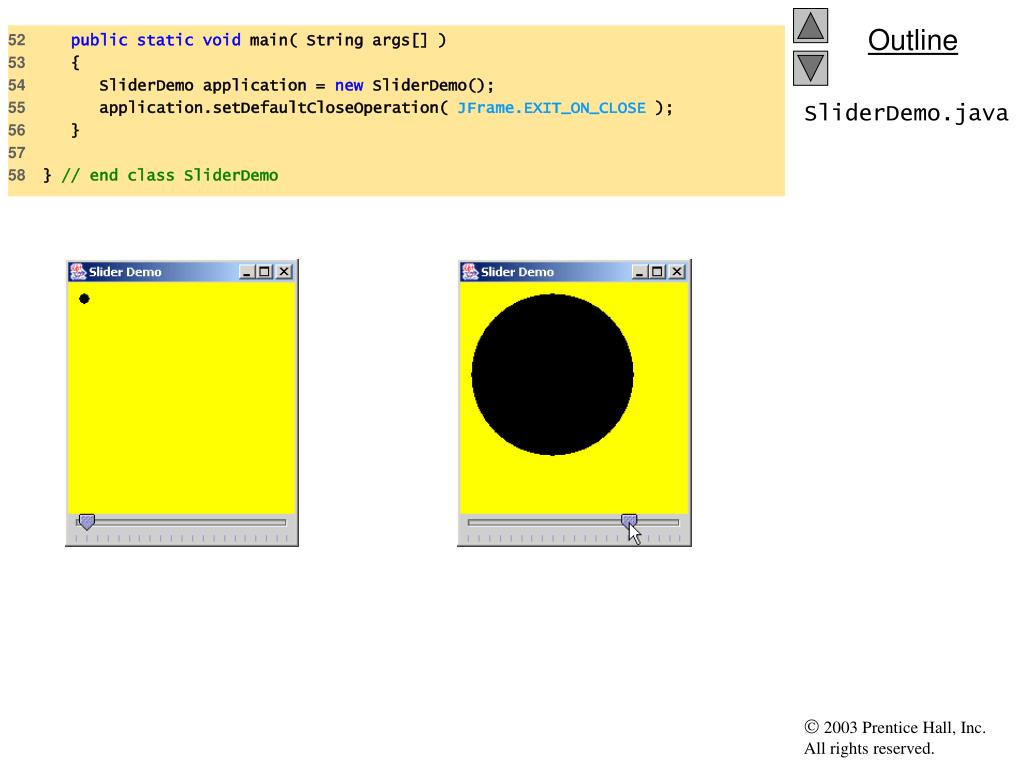
Task: Close the left Slider Demo window
Action: pos(284,272)
